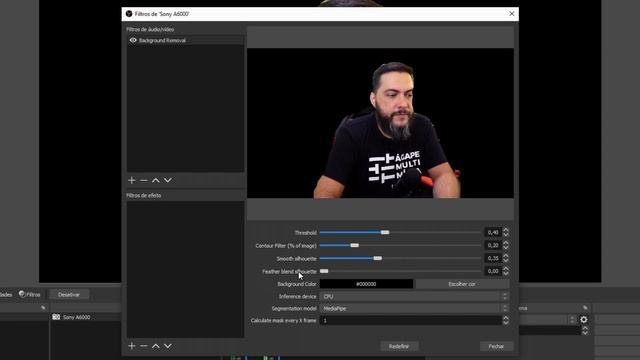This screenshot has height=360, width=640.
Task: Remove the selected audio/video filter with minus
Action: coord(144,180)
